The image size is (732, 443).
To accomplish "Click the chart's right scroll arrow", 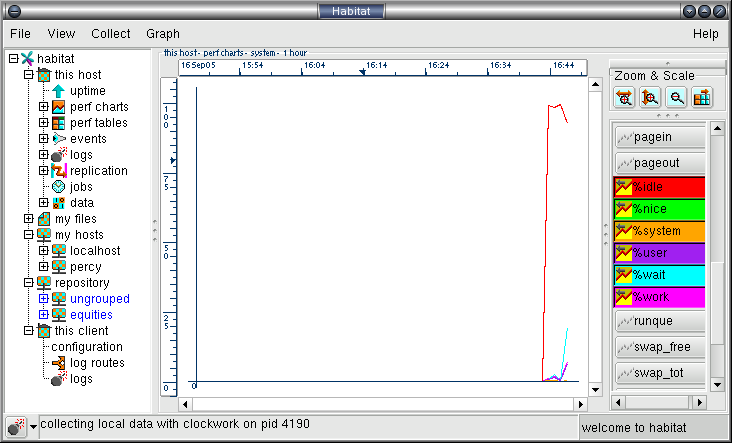I will [581, 404].
